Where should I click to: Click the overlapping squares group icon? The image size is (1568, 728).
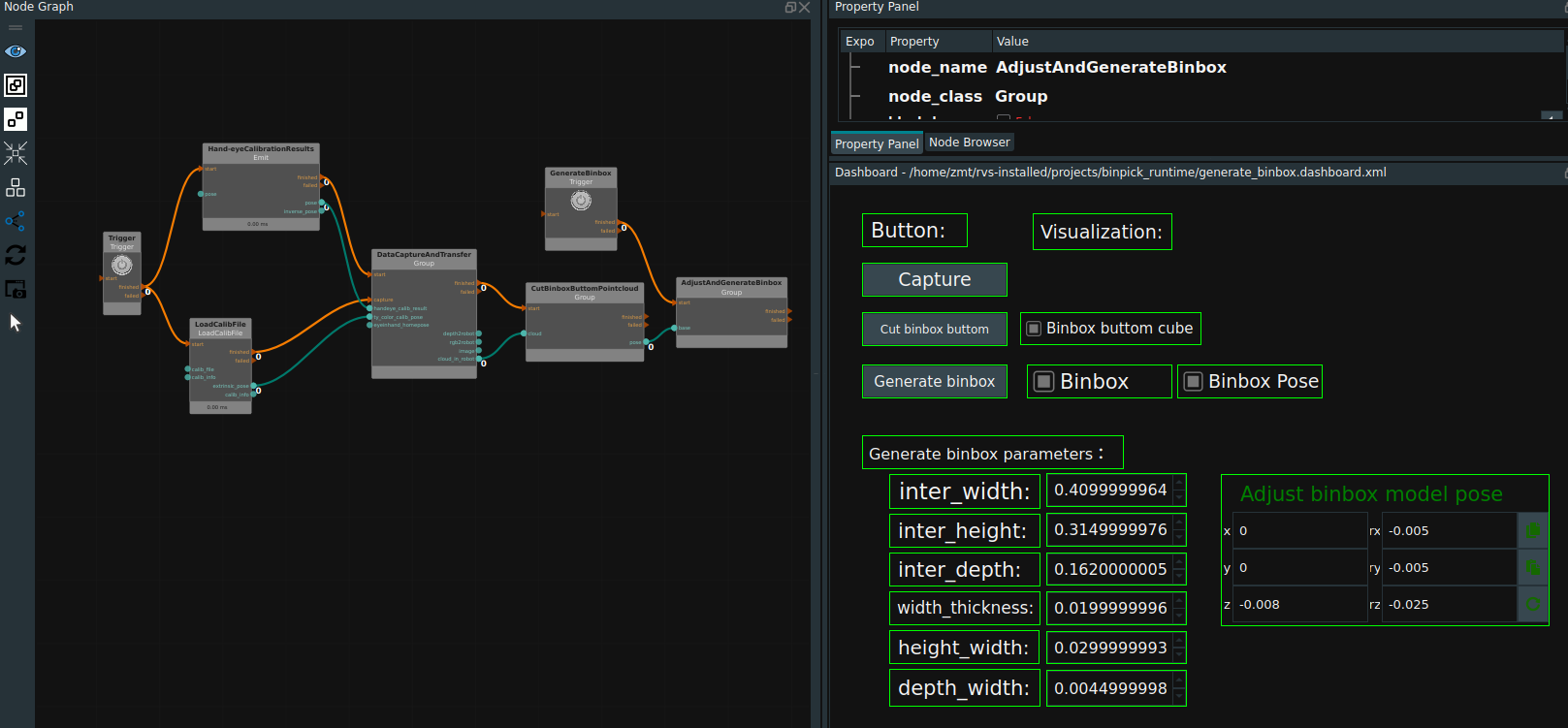tap(16, 85)
